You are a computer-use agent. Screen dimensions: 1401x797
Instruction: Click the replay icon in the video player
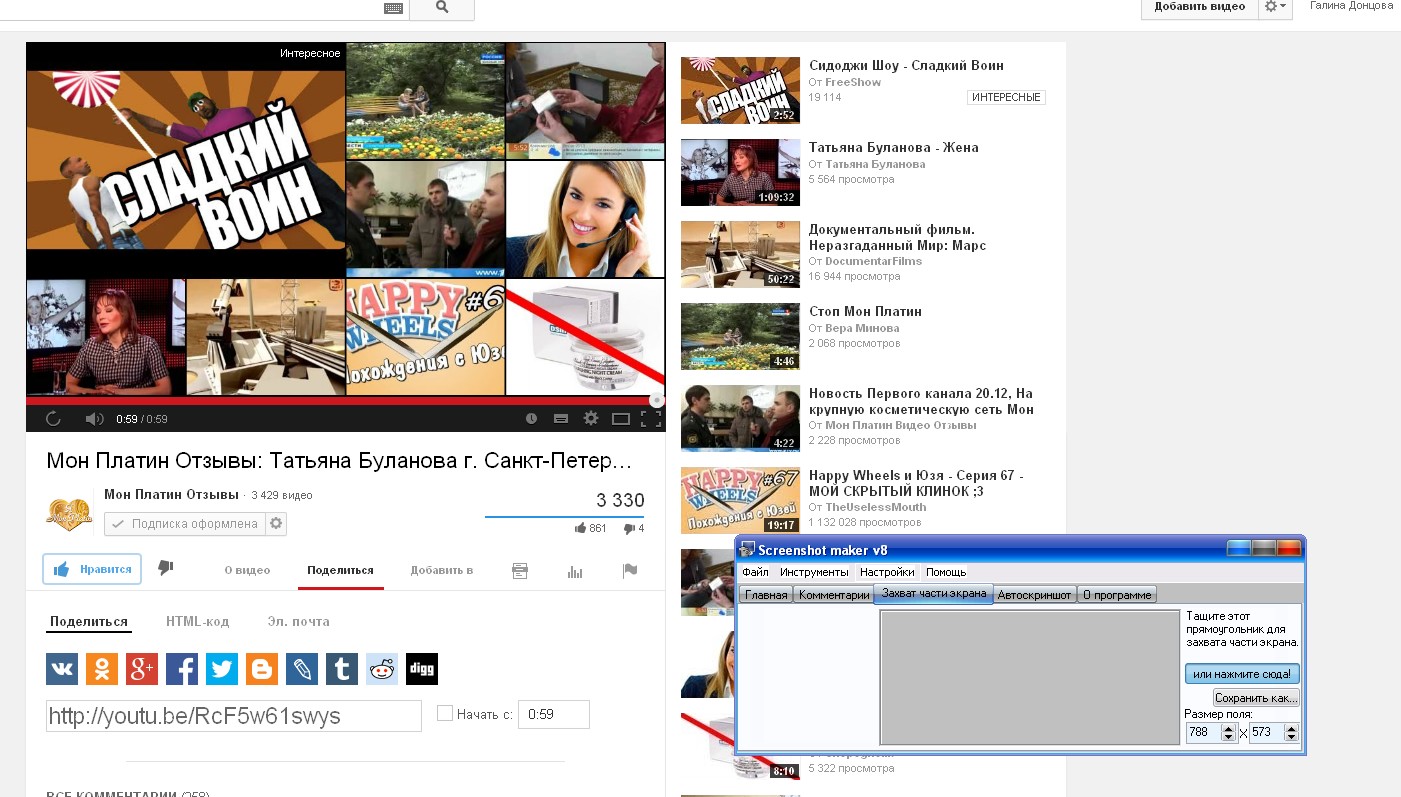point(53,419)
